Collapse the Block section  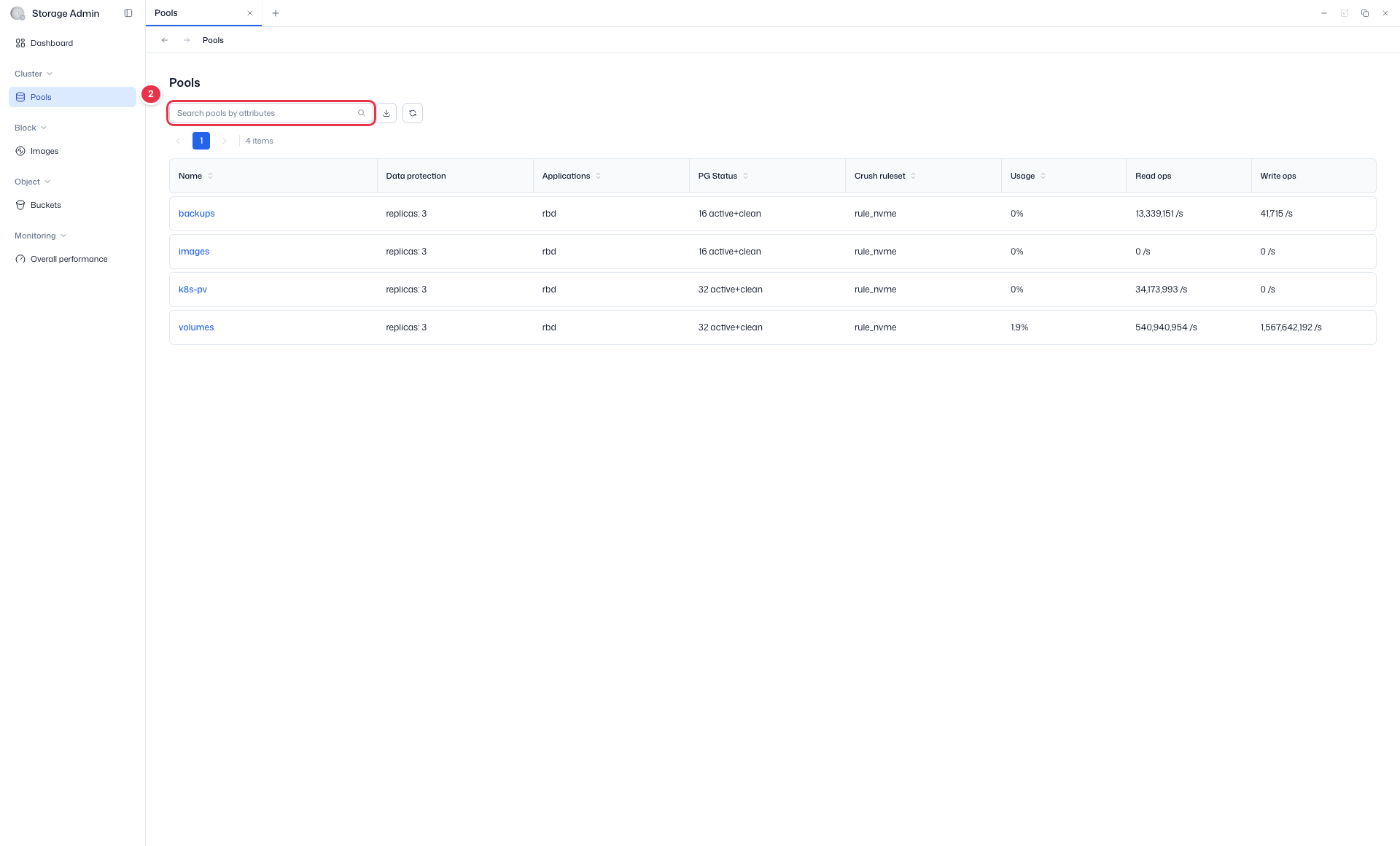[31, 128]
